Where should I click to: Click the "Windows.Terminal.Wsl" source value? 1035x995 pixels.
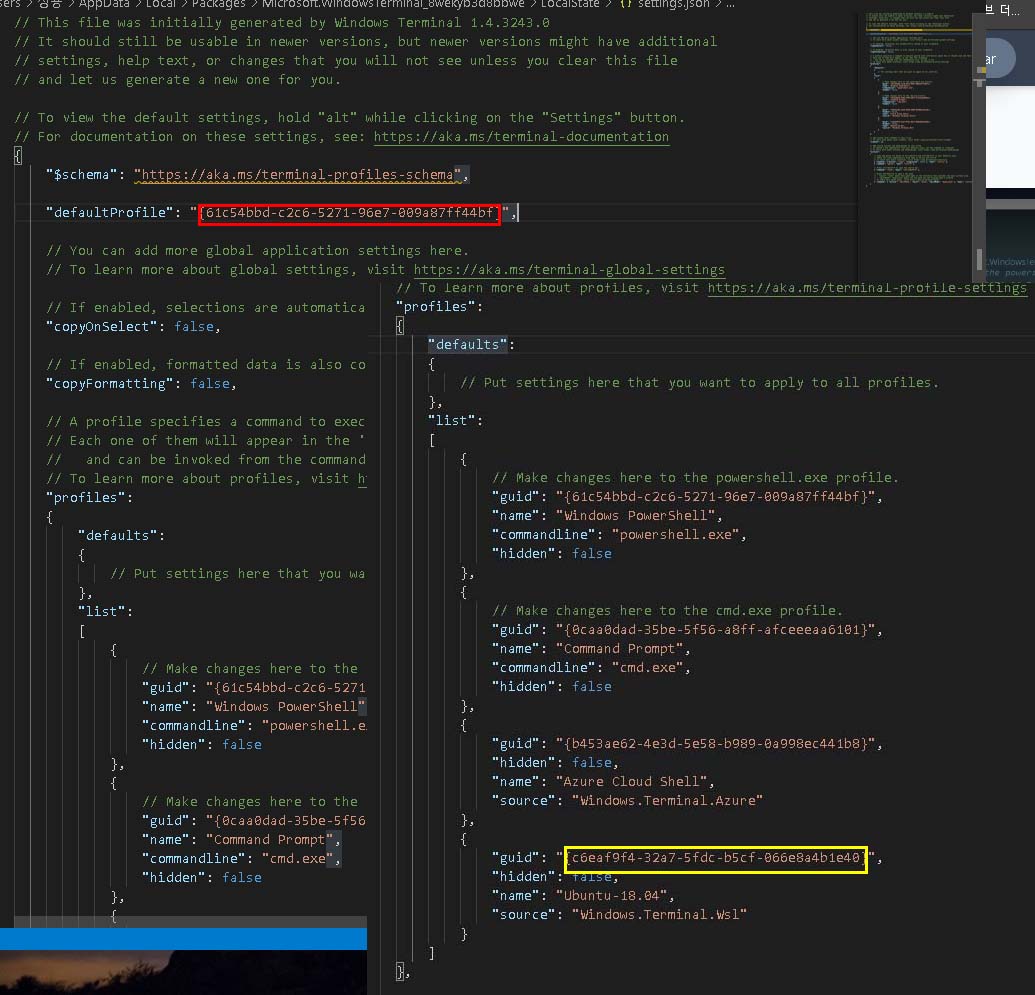(x=659, y=915)
